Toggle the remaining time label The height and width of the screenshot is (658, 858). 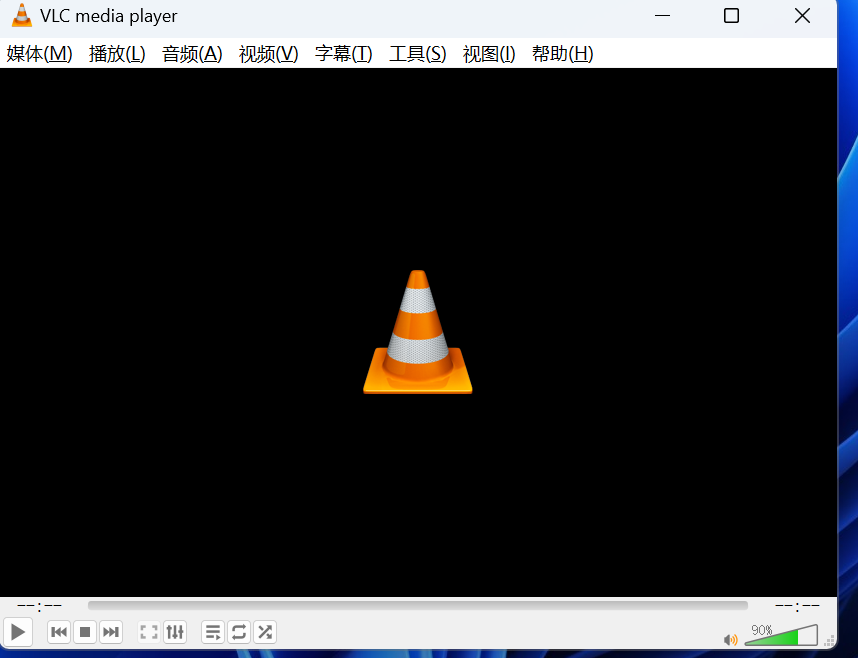(x=797, y=605)
